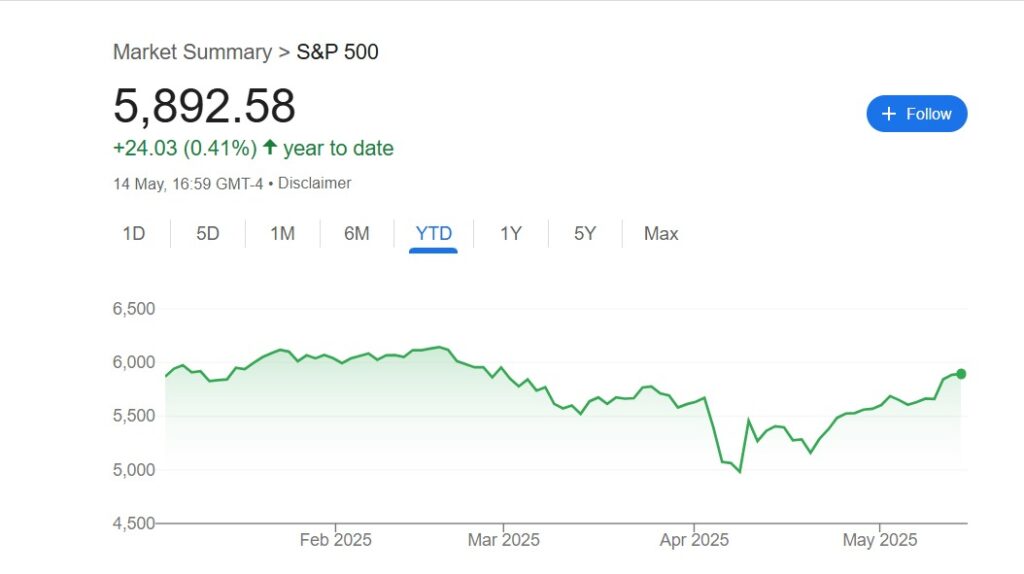Click the Feb 2025 axis label
Image resolution: width=1024 pixels, height=574 pixels.
click(x=336, y=540)
